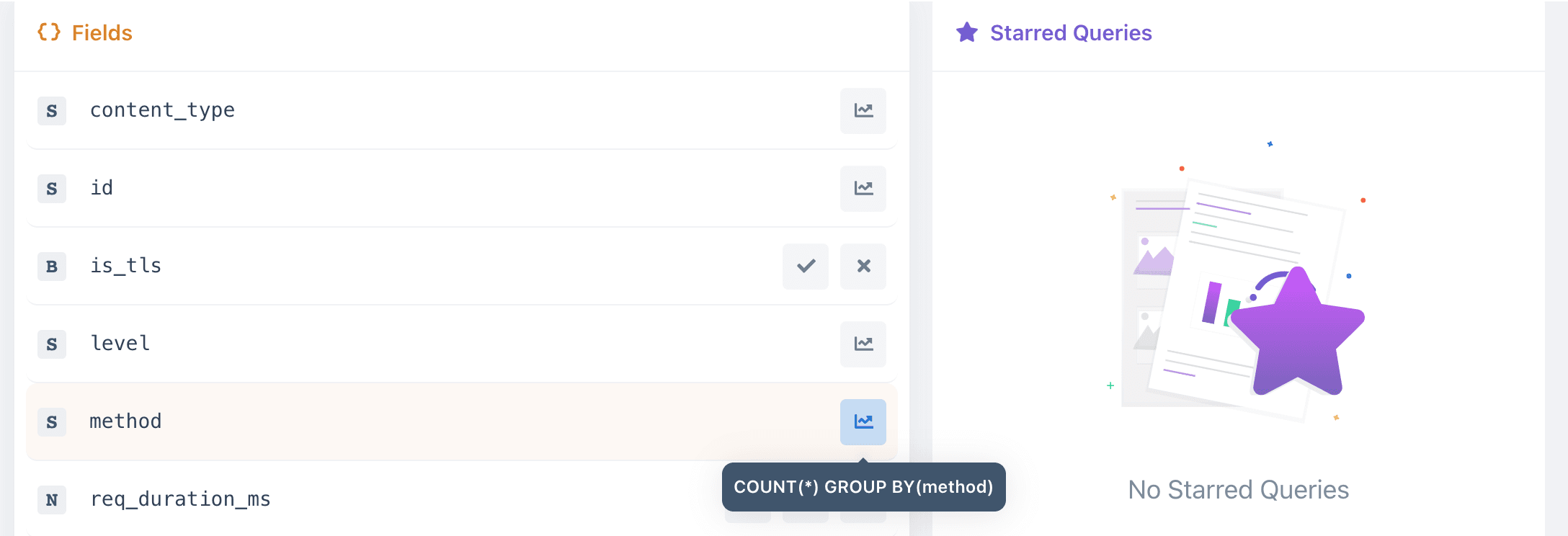Image resolution: width=1568 pixels, height=536 pixels.
Task: Click the graph icon for id field
Action: point(863,189)
